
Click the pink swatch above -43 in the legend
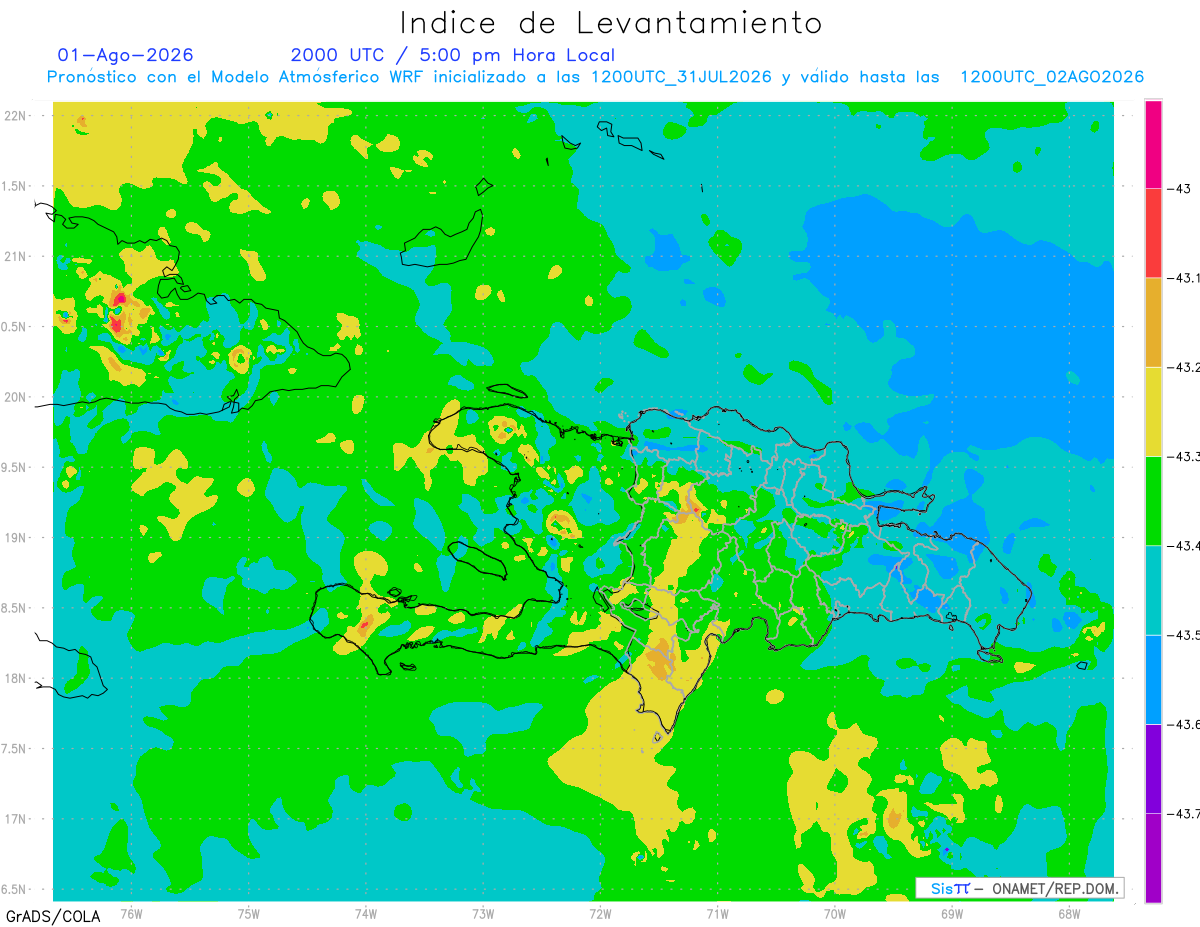[1153, 144]
